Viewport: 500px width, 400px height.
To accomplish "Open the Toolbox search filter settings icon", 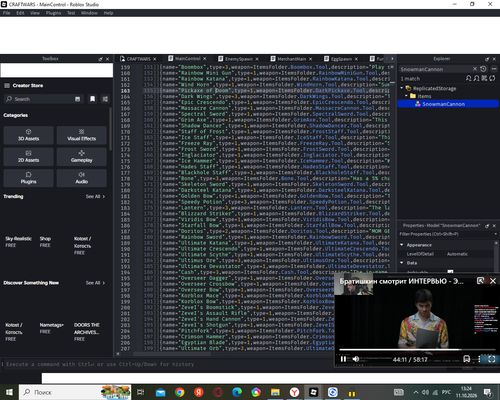I will click(105, 99).
